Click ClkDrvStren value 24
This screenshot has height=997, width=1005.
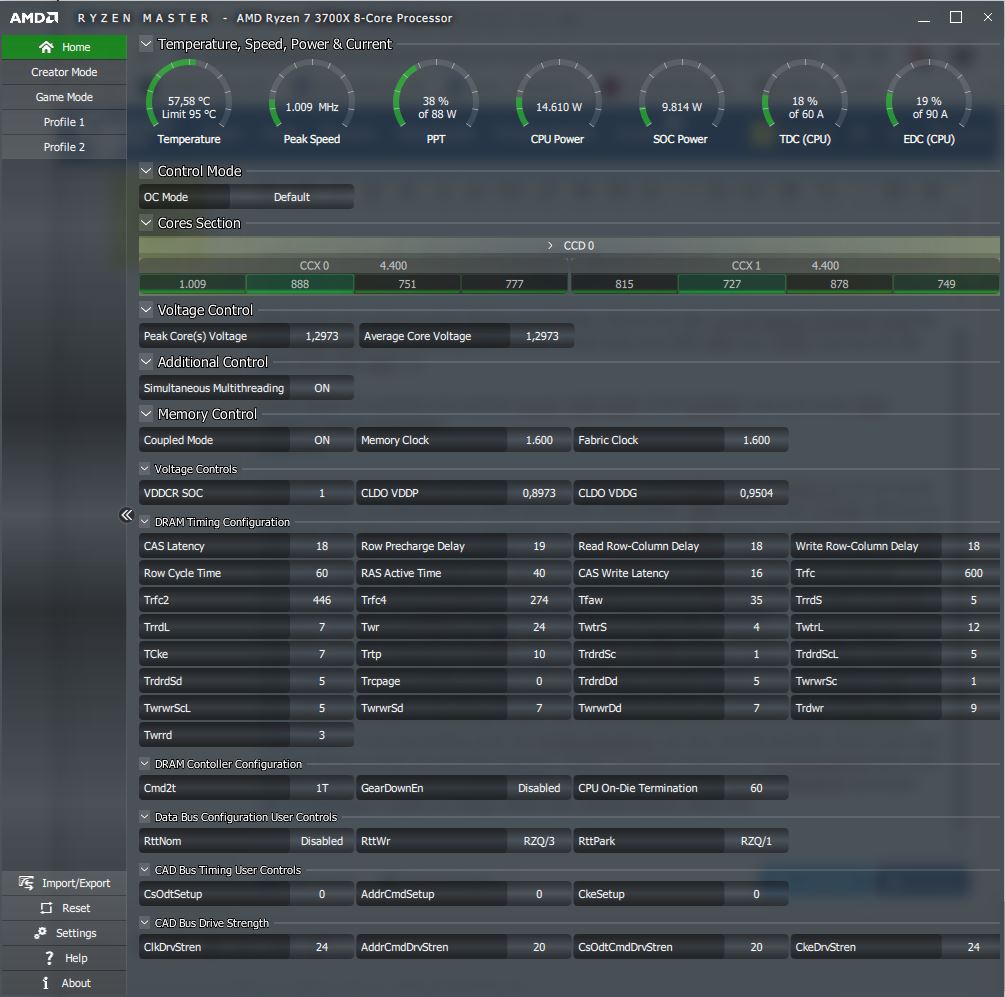tap(322, 947)
